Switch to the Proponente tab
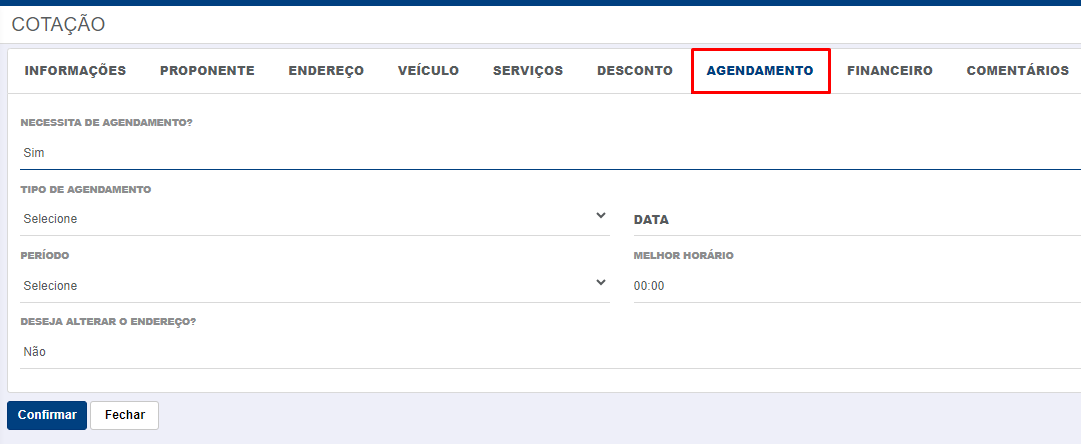 click(x=208, y=70)
